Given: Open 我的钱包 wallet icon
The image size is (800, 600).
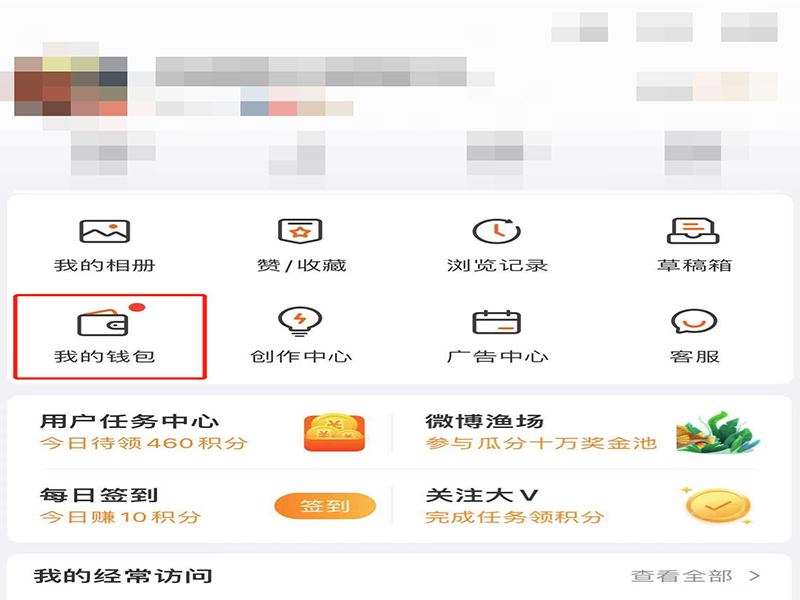Looking at the screenshot, I should click(105, 322).
